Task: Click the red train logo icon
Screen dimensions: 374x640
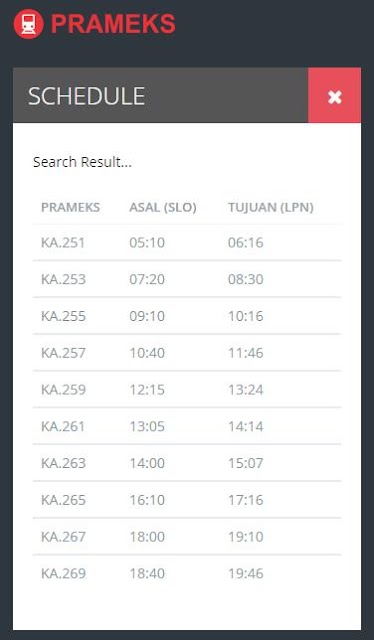Action: point(29,24)
